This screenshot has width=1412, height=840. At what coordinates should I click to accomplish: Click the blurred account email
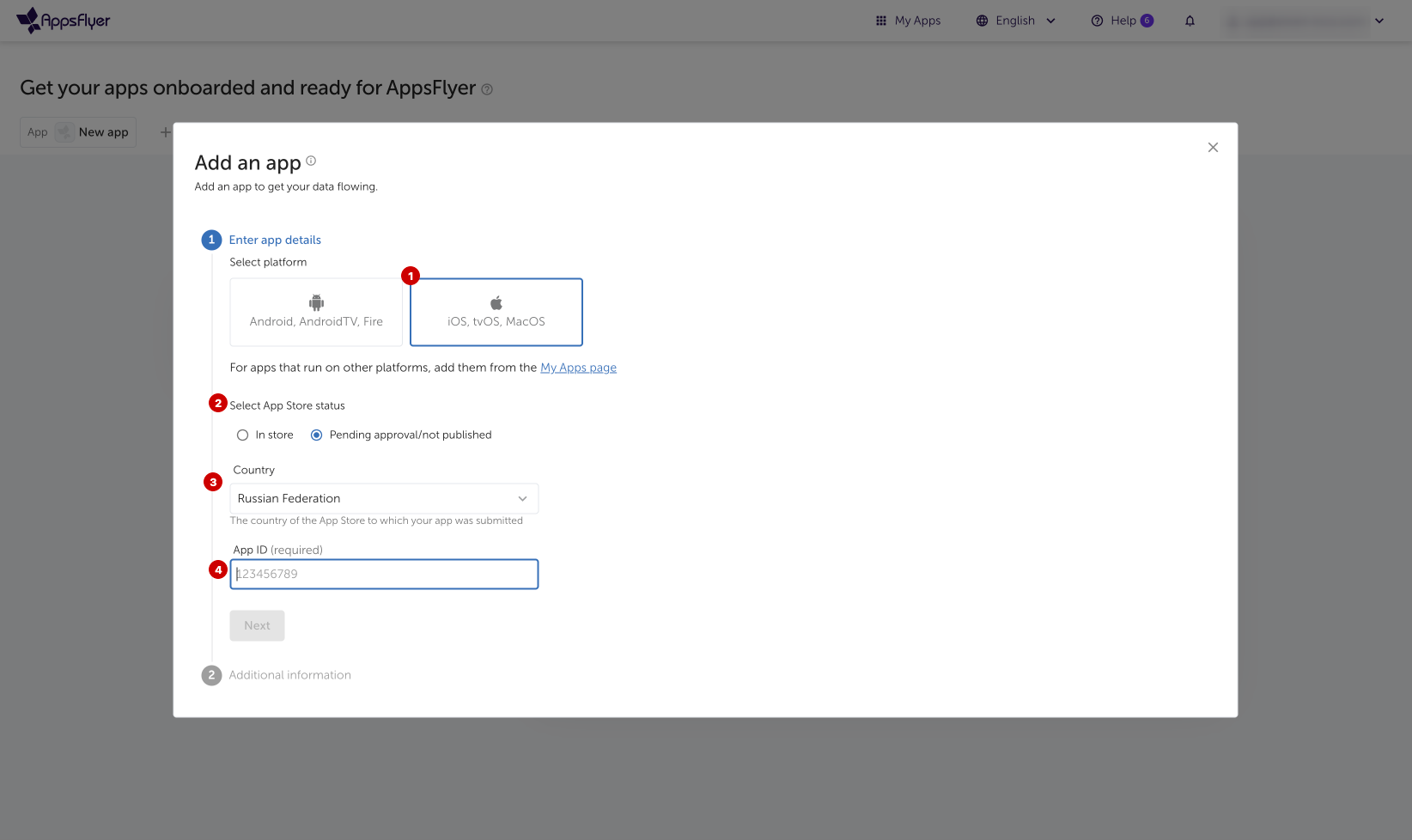point(1296,21)
